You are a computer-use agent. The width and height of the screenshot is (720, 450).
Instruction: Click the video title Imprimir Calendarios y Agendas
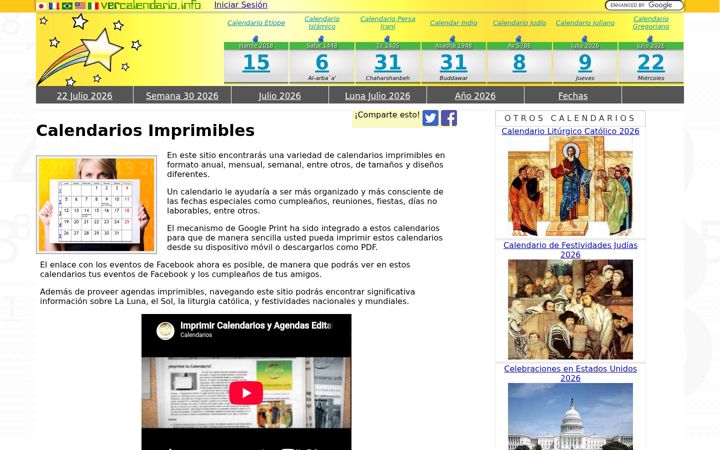256,326
